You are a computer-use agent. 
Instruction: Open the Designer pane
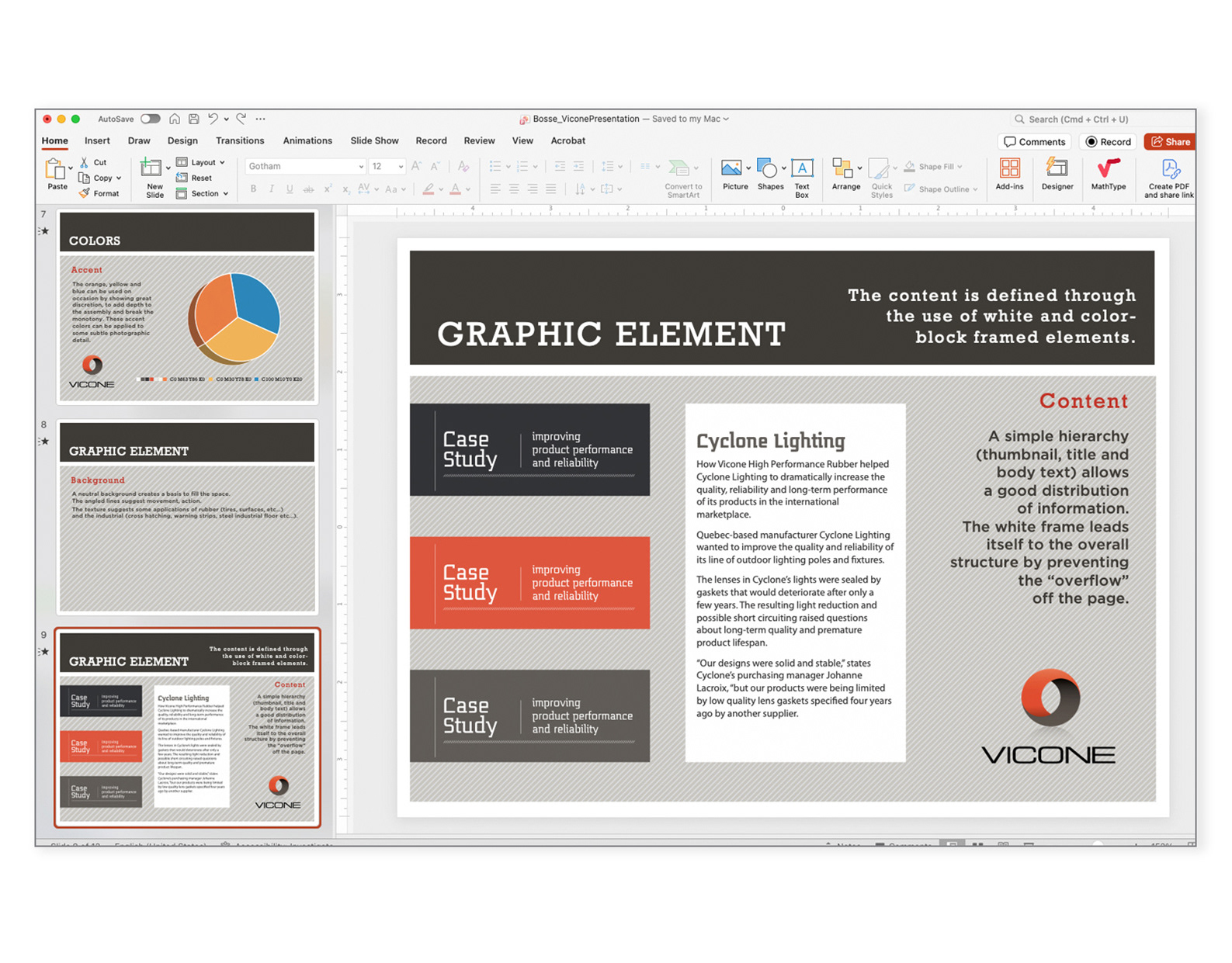coord(1057,175)
